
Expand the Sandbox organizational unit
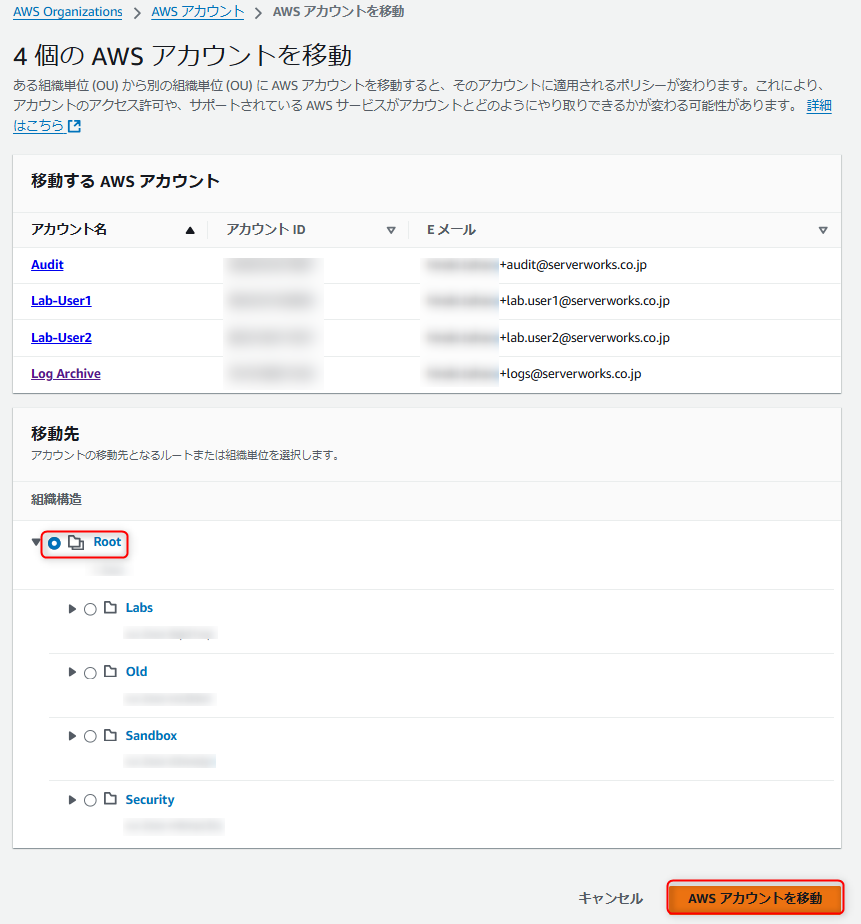[x=72, y=736]
